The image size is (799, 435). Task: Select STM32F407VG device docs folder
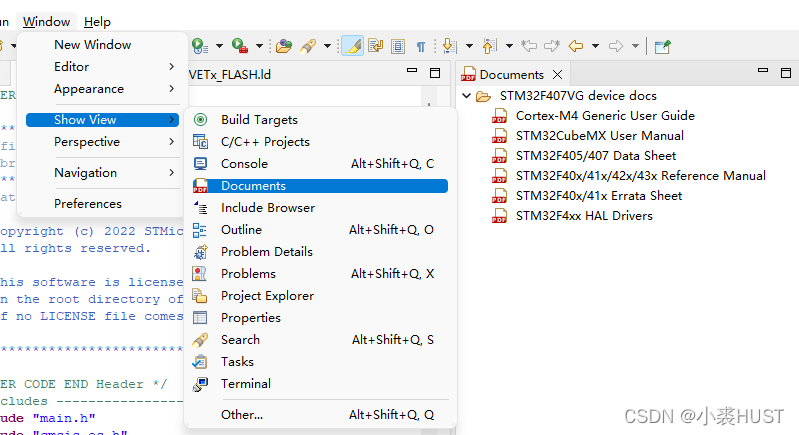click(578, 96)
